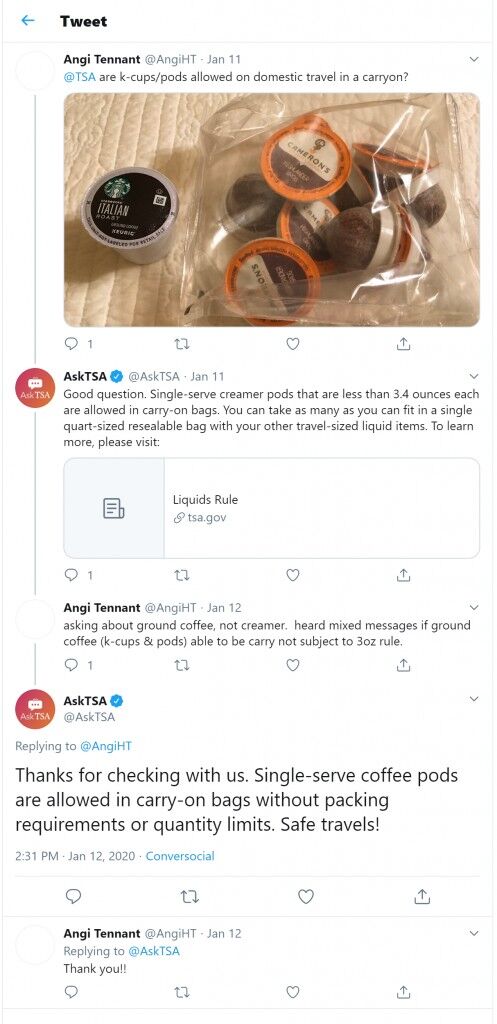
Task: Click the @TSA mention in first tweet
Action: tap(80, 76)
